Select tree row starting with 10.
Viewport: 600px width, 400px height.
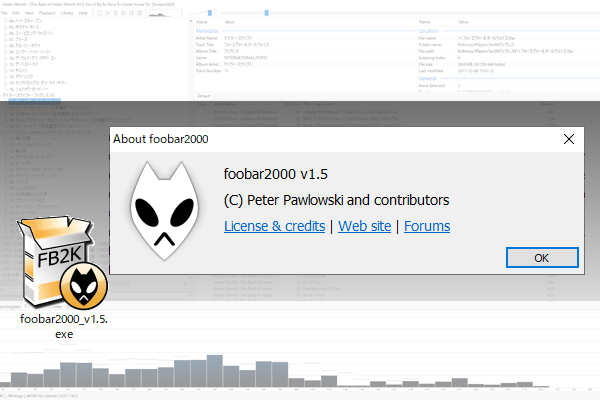[x=33, y=58]
